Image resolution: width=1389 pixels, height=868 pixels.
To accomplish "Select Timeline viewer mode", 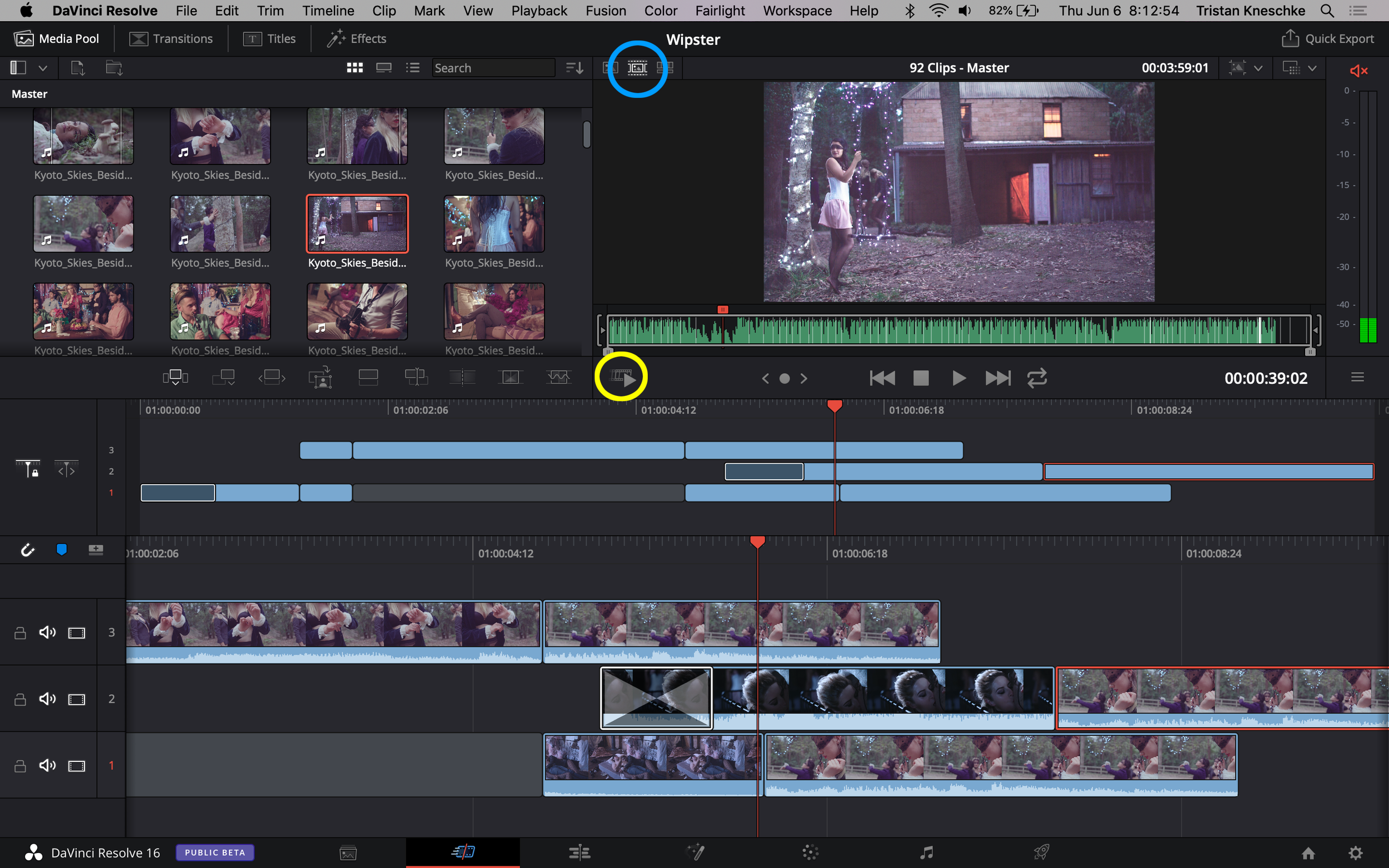I will click(665, 68).
